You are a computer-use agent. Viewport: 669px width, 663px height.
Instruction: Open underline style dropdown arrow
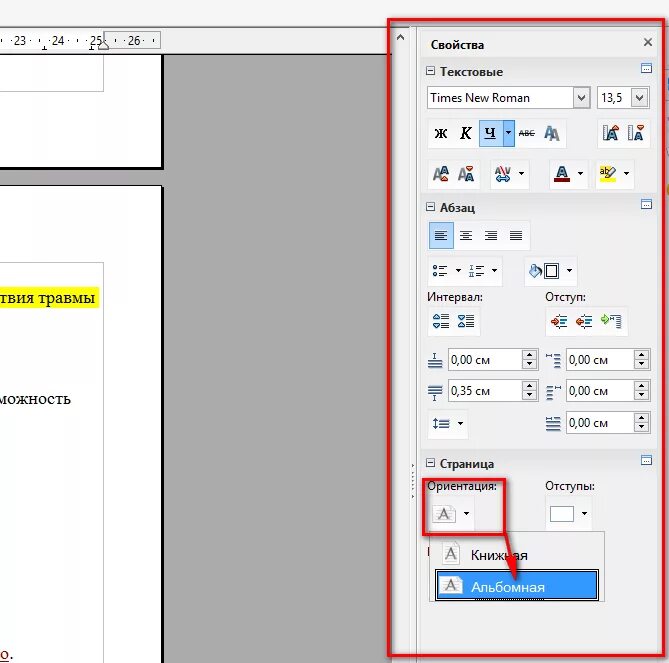(509, 134)
